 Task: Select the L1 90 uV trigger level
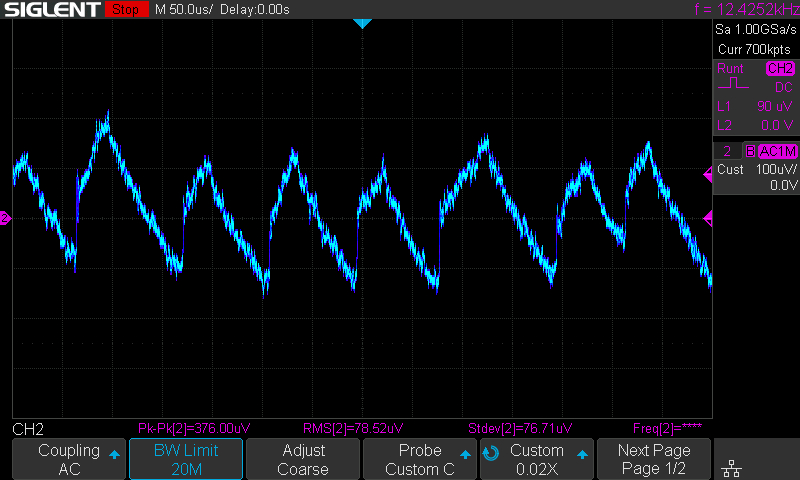[755, 106]
